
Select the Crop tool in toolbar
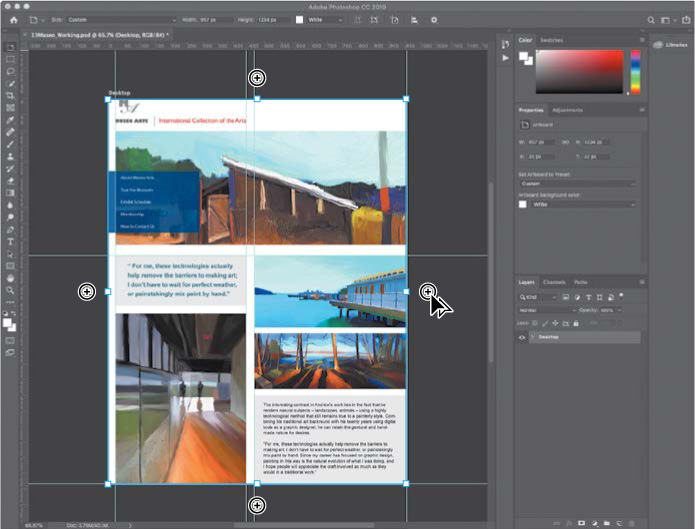[x=10, y=95]
